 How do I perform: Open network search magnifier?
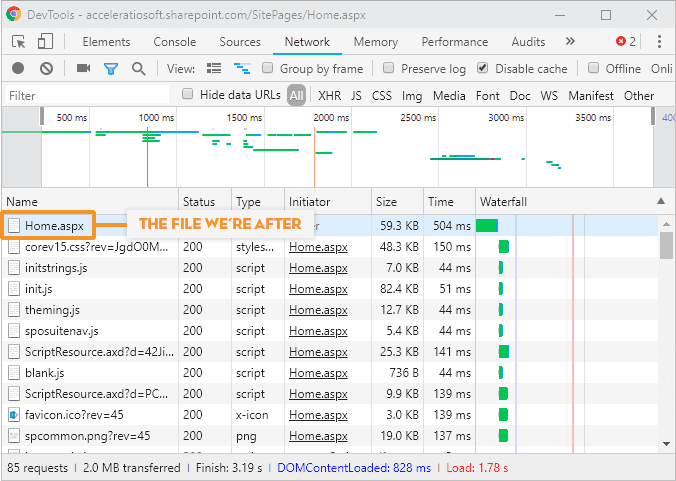[x=138, y=69]
